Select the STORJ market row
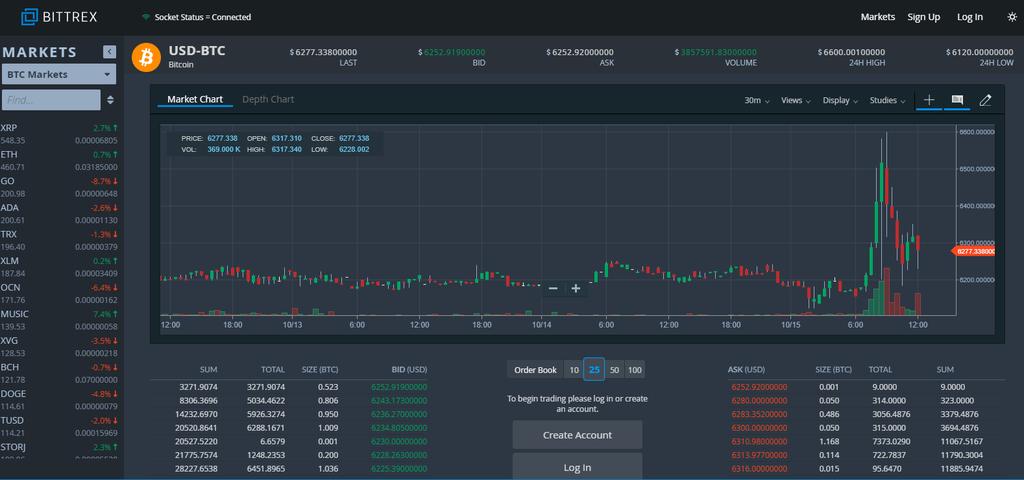Screen dimensions: 1024x480 tap(59, 451)
